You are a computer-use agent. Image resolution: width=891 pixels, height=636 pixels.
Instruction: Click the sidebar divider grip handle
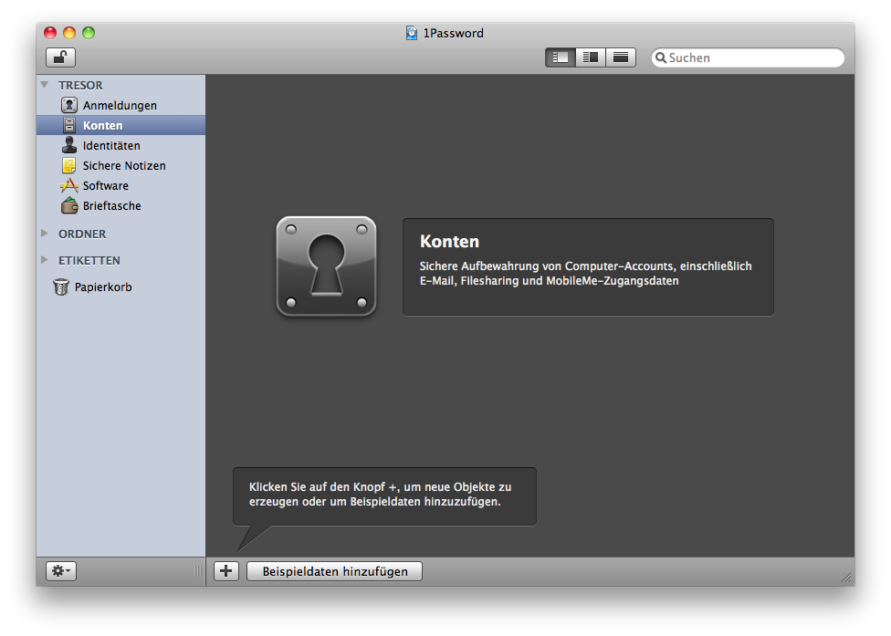(198, 571)
